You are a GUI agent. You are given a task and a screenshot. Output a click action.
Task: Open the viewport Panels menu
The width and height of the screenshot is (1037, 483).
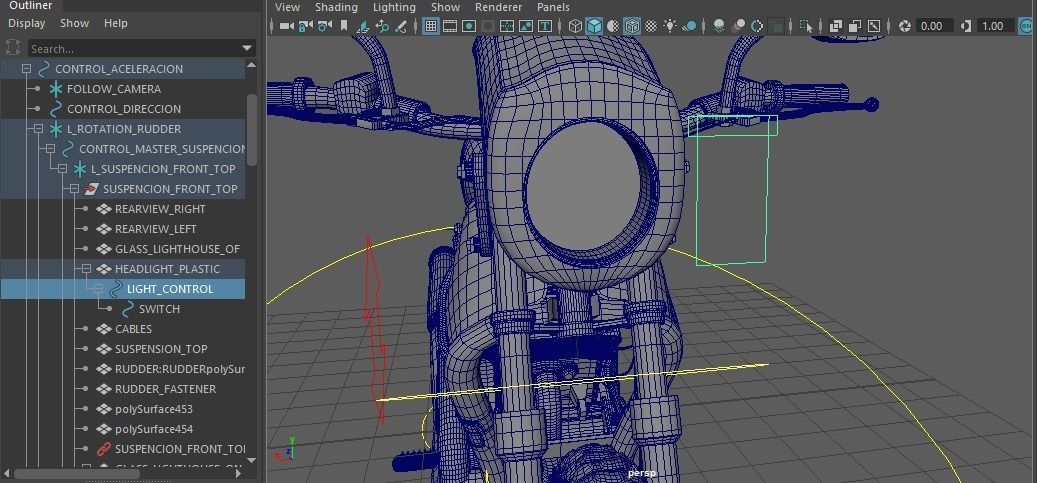tap(553, 7)
